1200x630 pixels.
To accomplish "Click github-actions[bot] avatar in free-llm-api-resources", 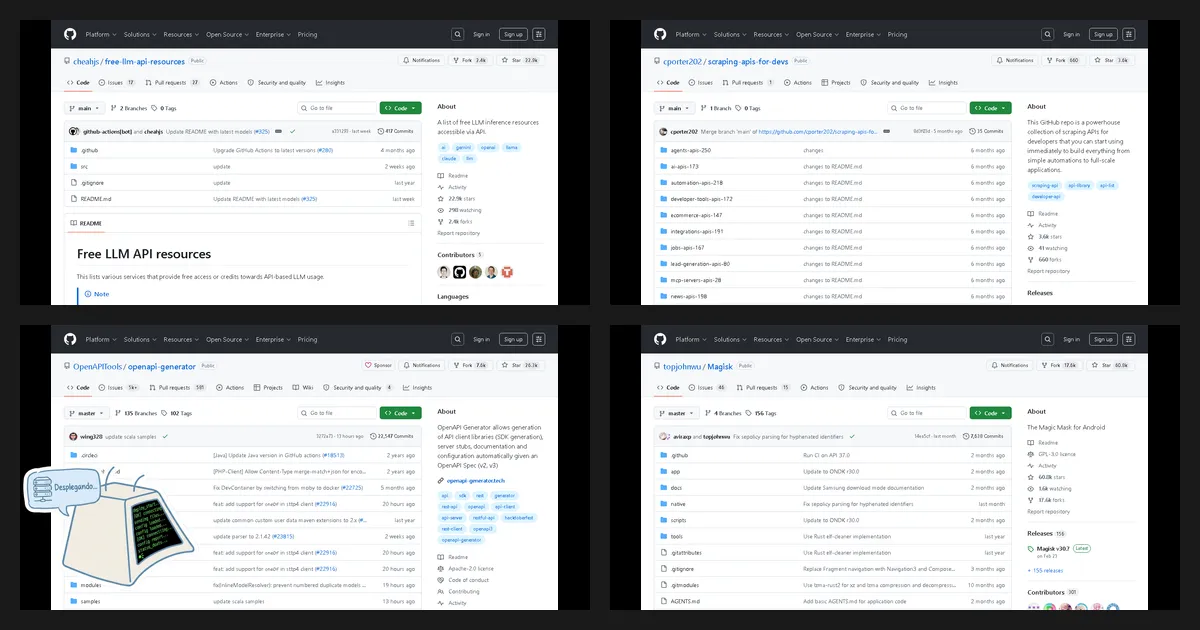I will tap(74, 131).
